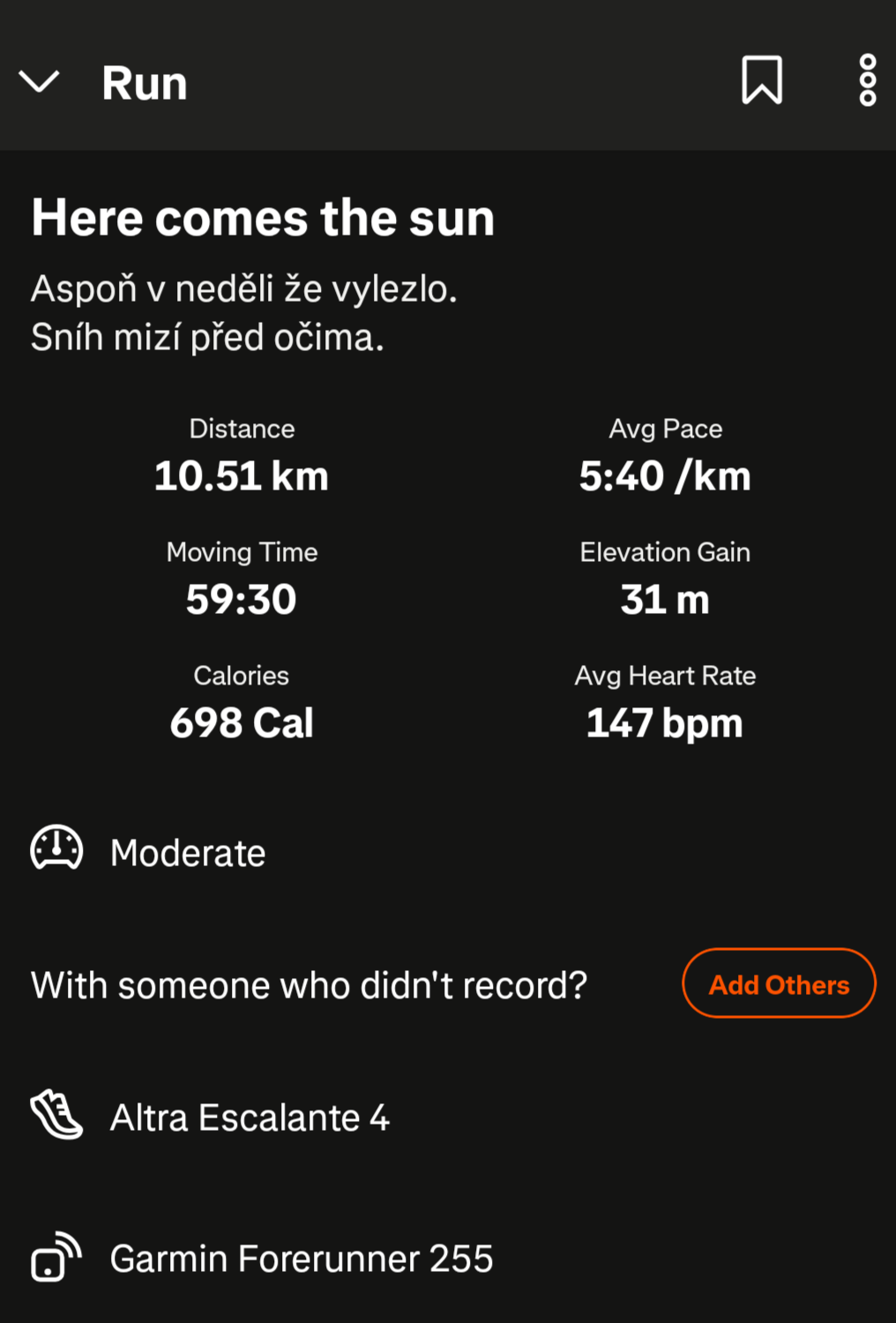Collapse the Run activity view with chevron
The width and height of the screenshot is (896, 1323).
40,82
